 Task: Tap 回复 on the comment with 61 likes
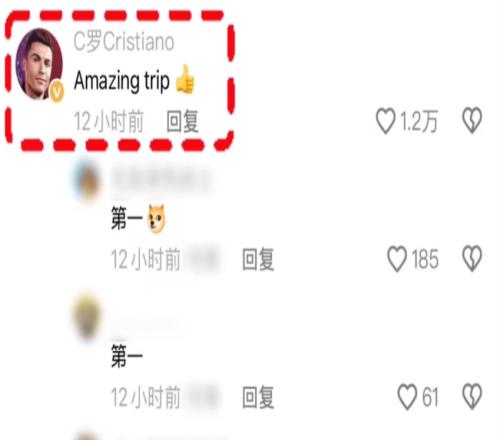click(x=258, y=397)
